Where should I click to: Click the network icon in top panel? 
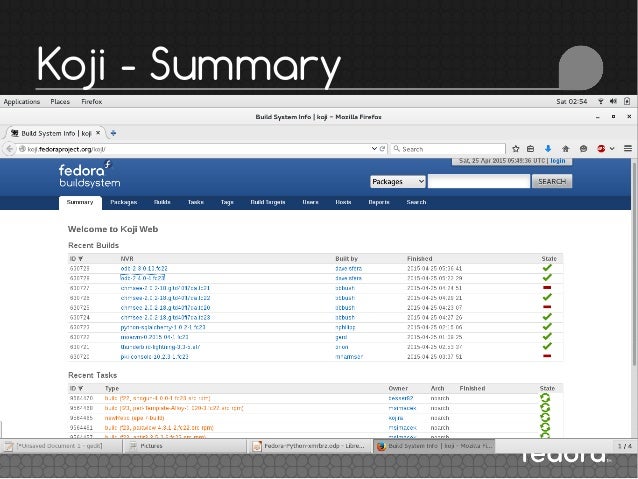tap(601, 101)
